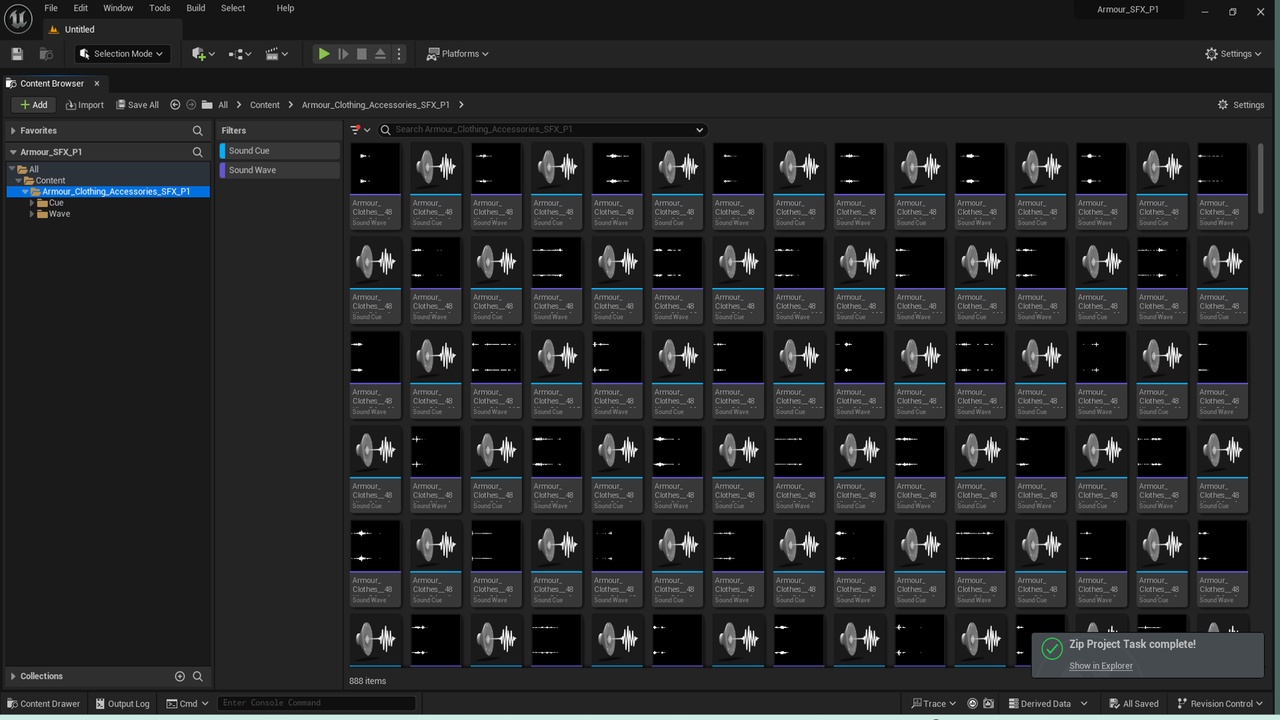Click the Save current level icon

(17, 54)
